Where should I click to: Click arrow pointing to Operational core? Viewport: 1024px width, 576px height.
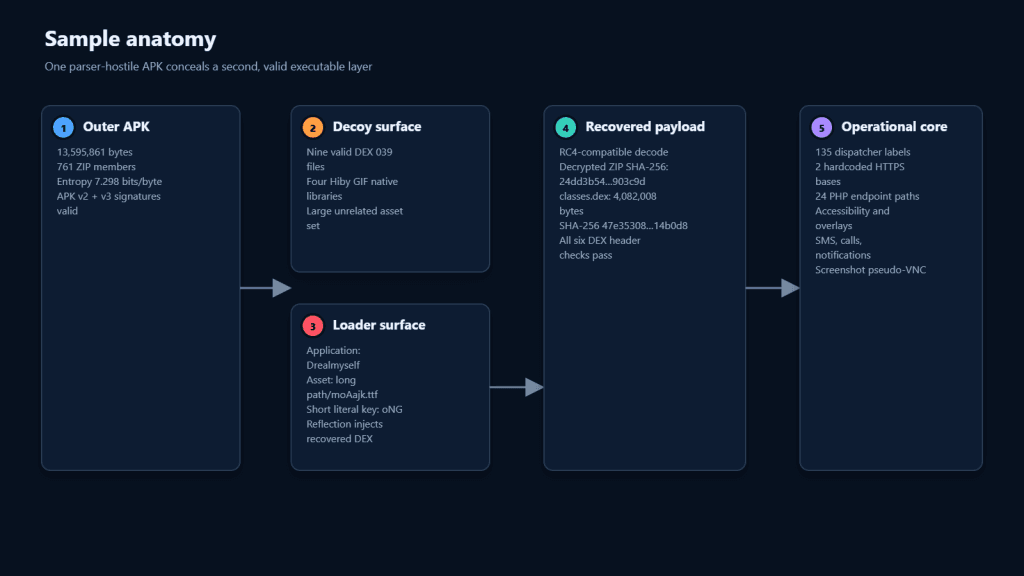coord(773,288)
